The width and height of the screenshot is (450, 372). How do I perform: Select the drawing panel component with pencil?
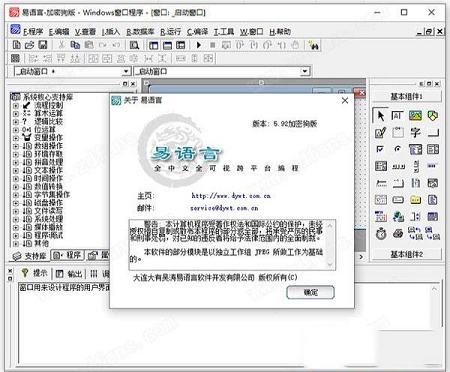(x=380, y=133)
